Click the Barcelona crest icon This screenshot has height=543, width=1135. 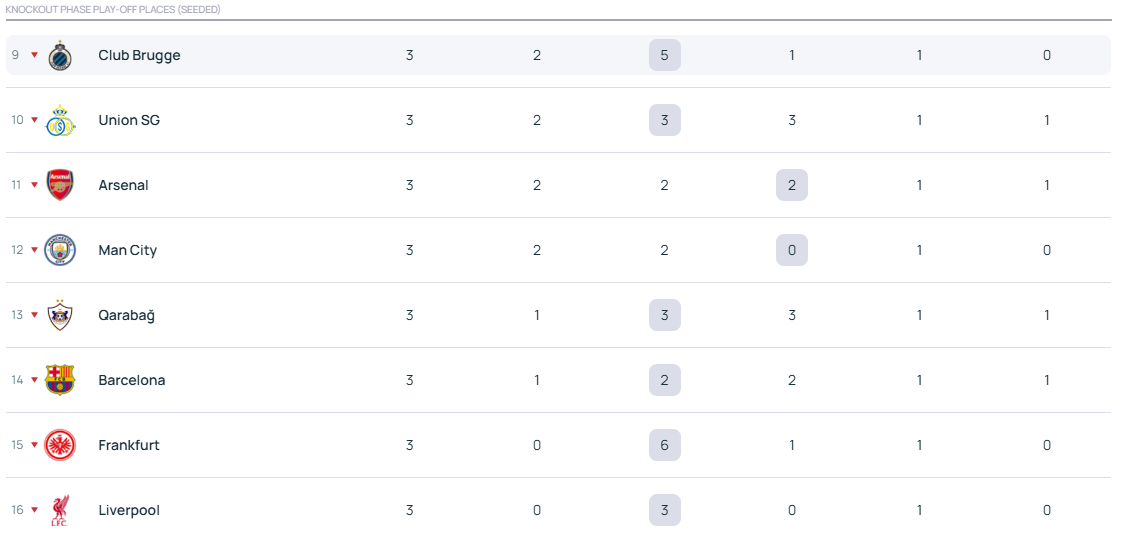click(60, 380)
